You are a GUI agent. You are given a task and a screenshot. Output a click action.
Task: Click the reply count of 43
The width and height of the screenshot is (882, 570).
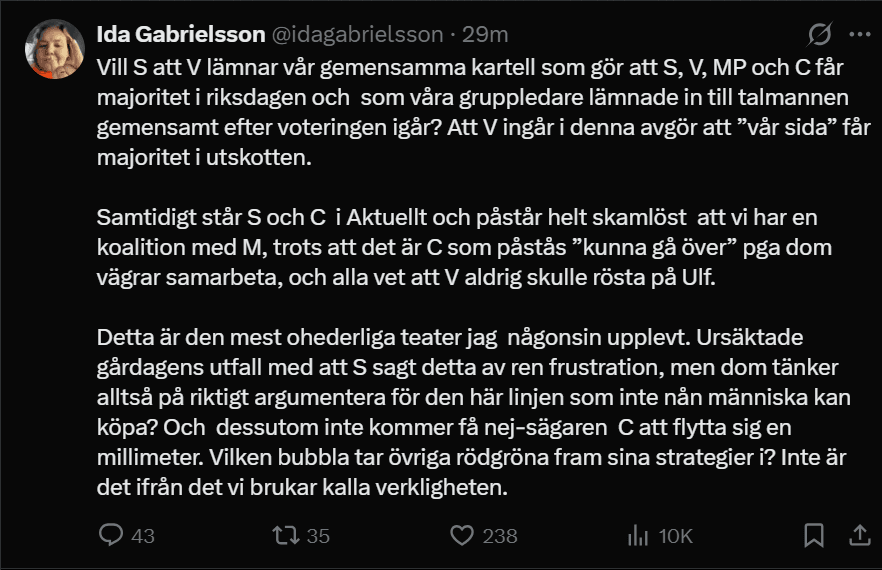[143, 536]
